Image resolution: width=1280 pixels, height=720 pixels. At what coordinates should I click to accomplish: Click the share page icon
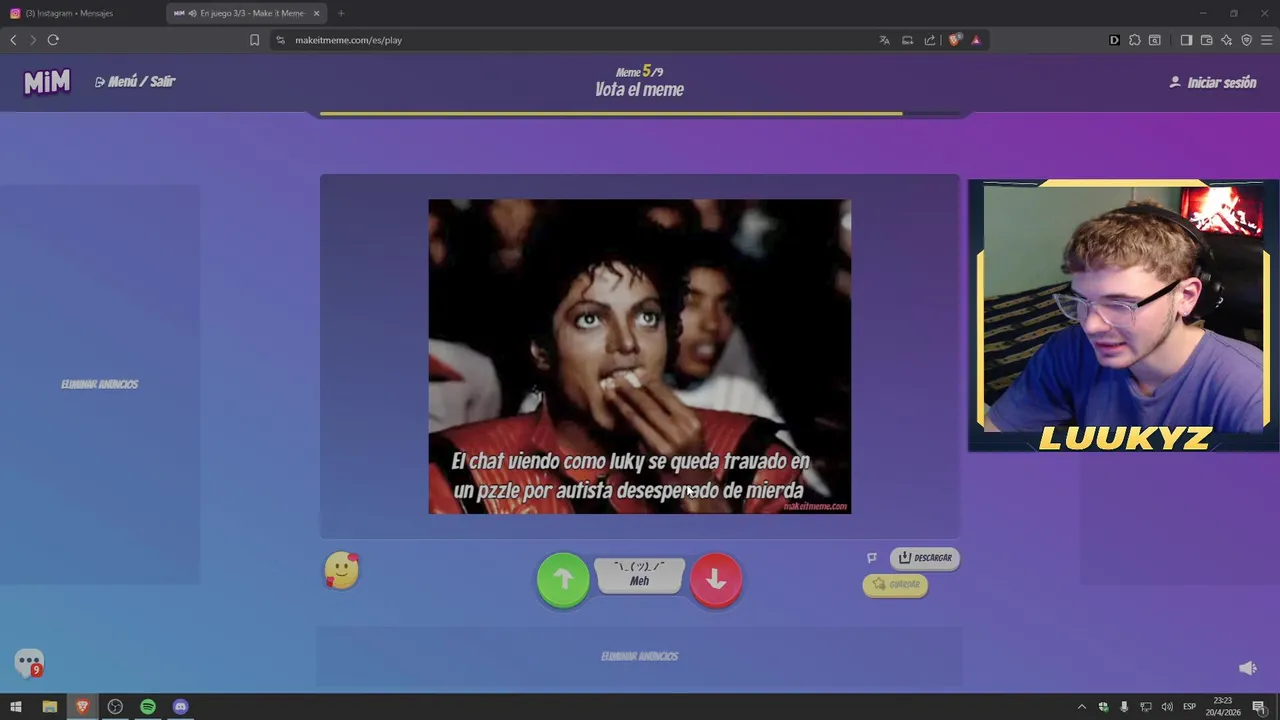(x=930, y=40)
